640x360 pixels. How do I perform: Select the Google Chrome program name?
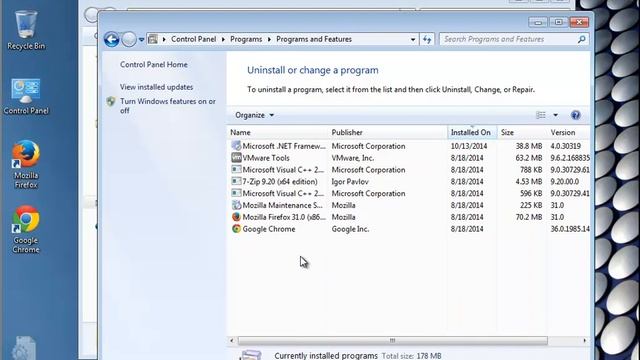[269, 229]
